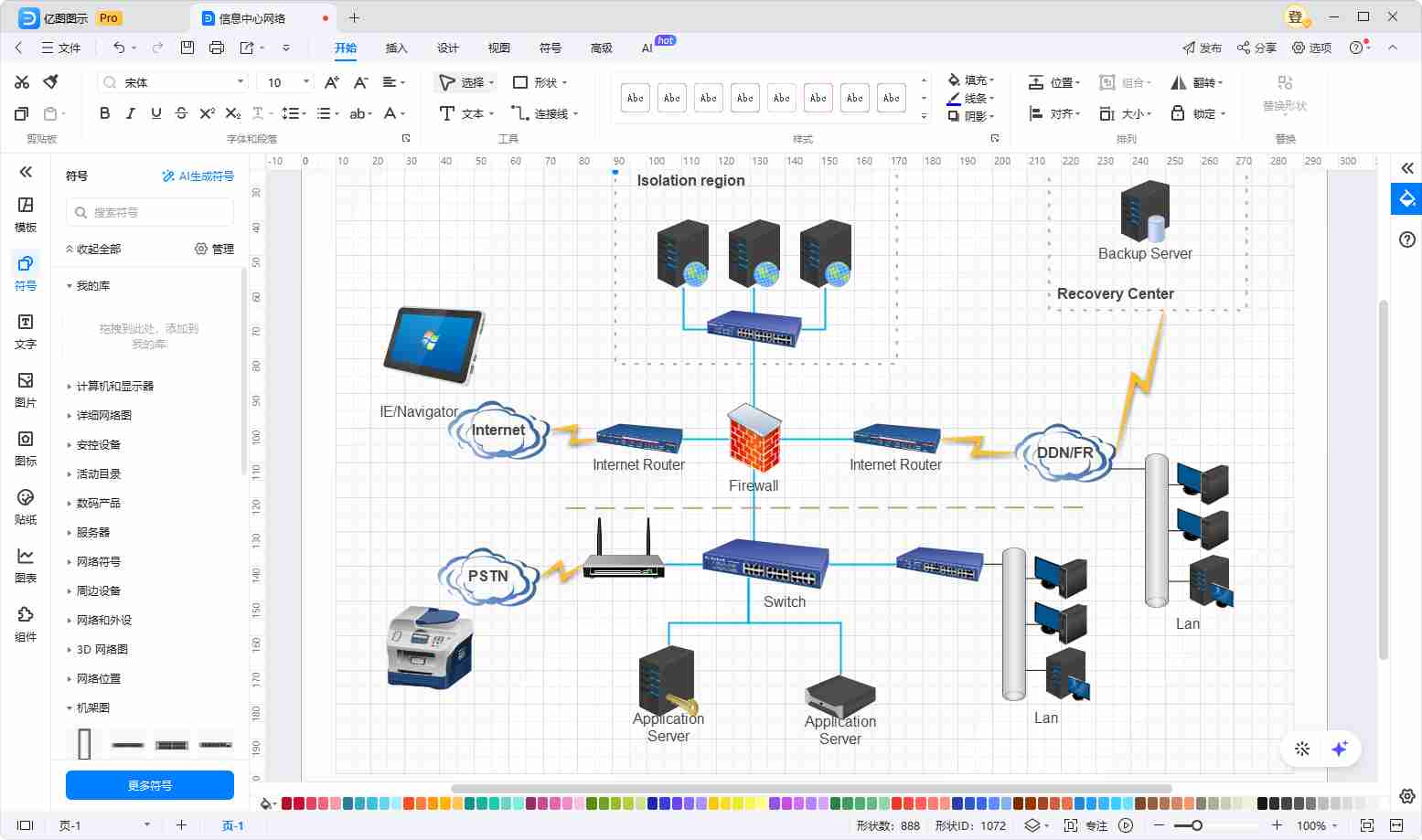The image size is (1422, 840).
Task: Click the print icon in toolbar
Action: point(217,48)
